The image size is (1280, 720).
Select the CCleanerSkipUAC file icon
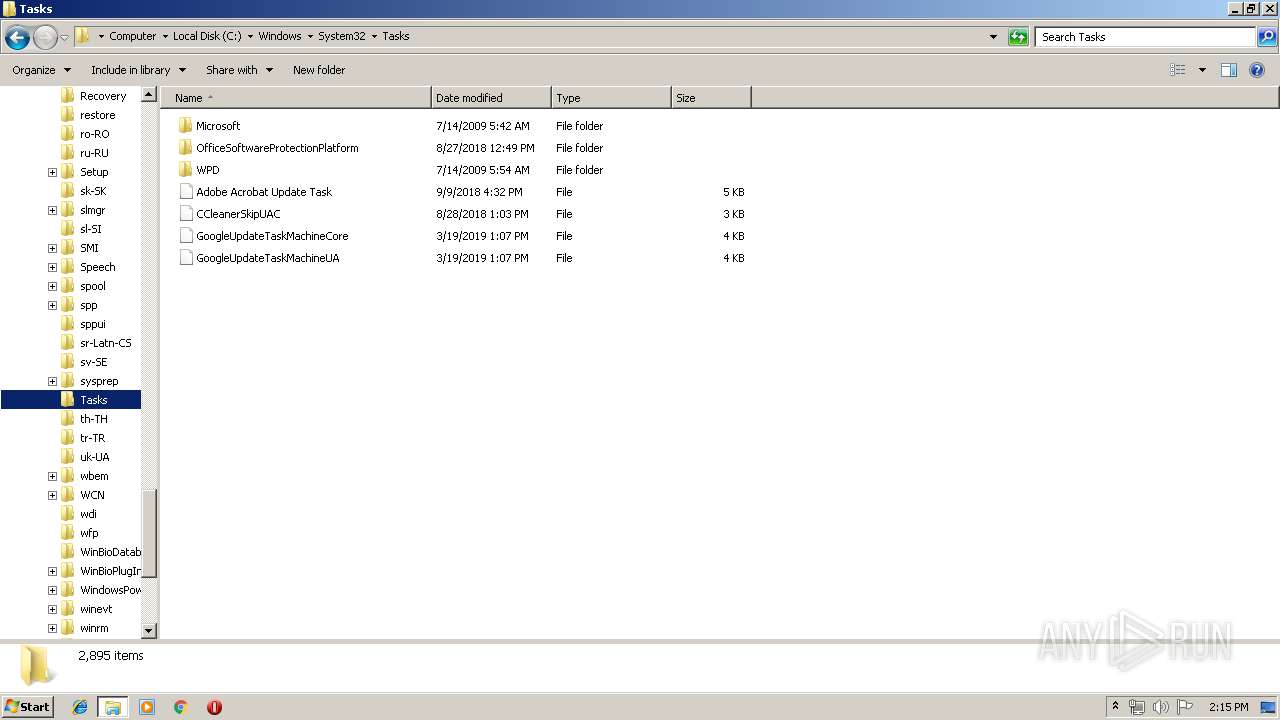click(x=185, y=214)
